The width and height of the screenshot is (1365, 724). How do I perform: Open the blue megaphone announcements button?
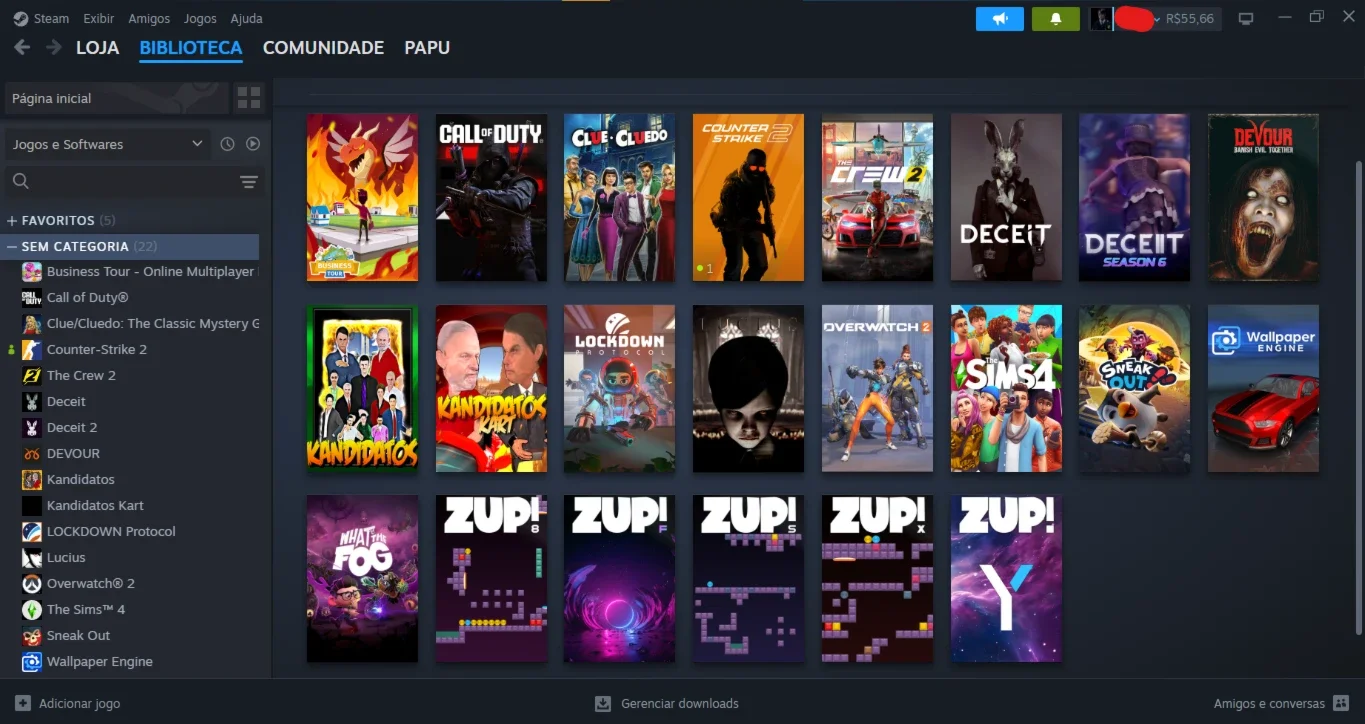[1000, 19]
